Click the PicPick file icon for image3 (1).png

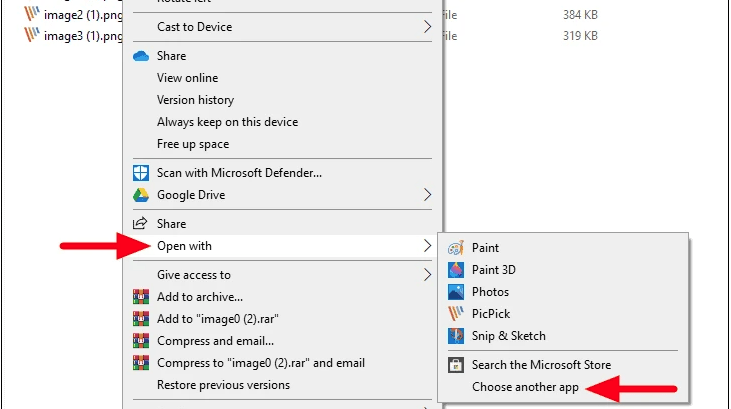tap(32, 35)
